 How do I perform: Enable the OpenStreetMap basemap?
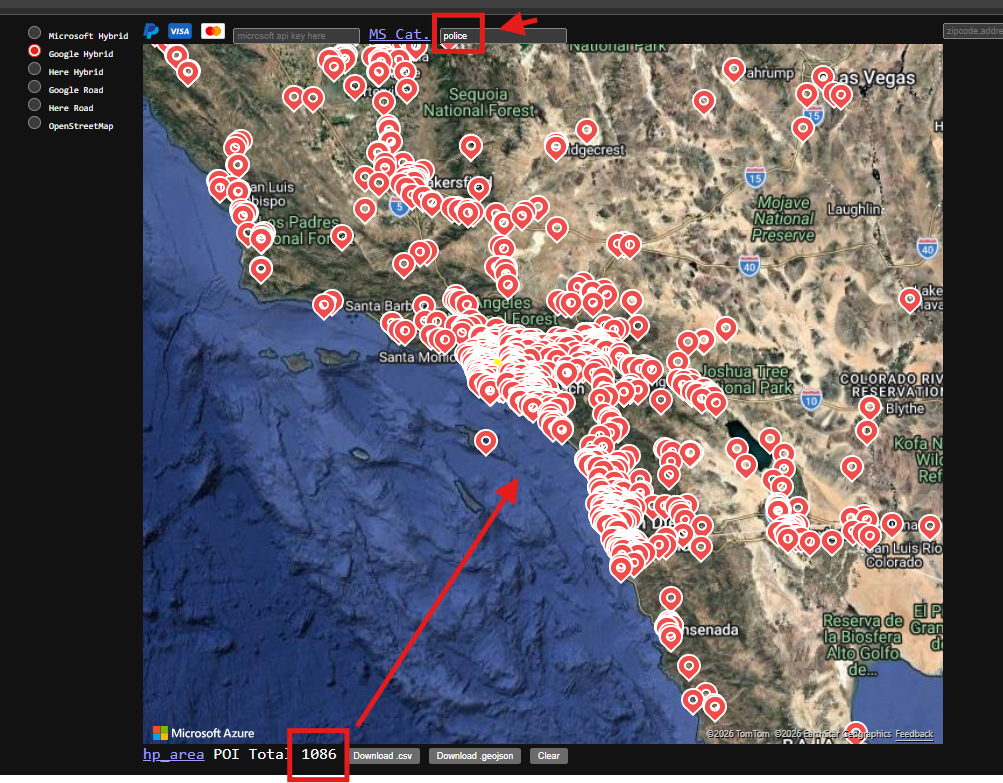click(35, 123)
